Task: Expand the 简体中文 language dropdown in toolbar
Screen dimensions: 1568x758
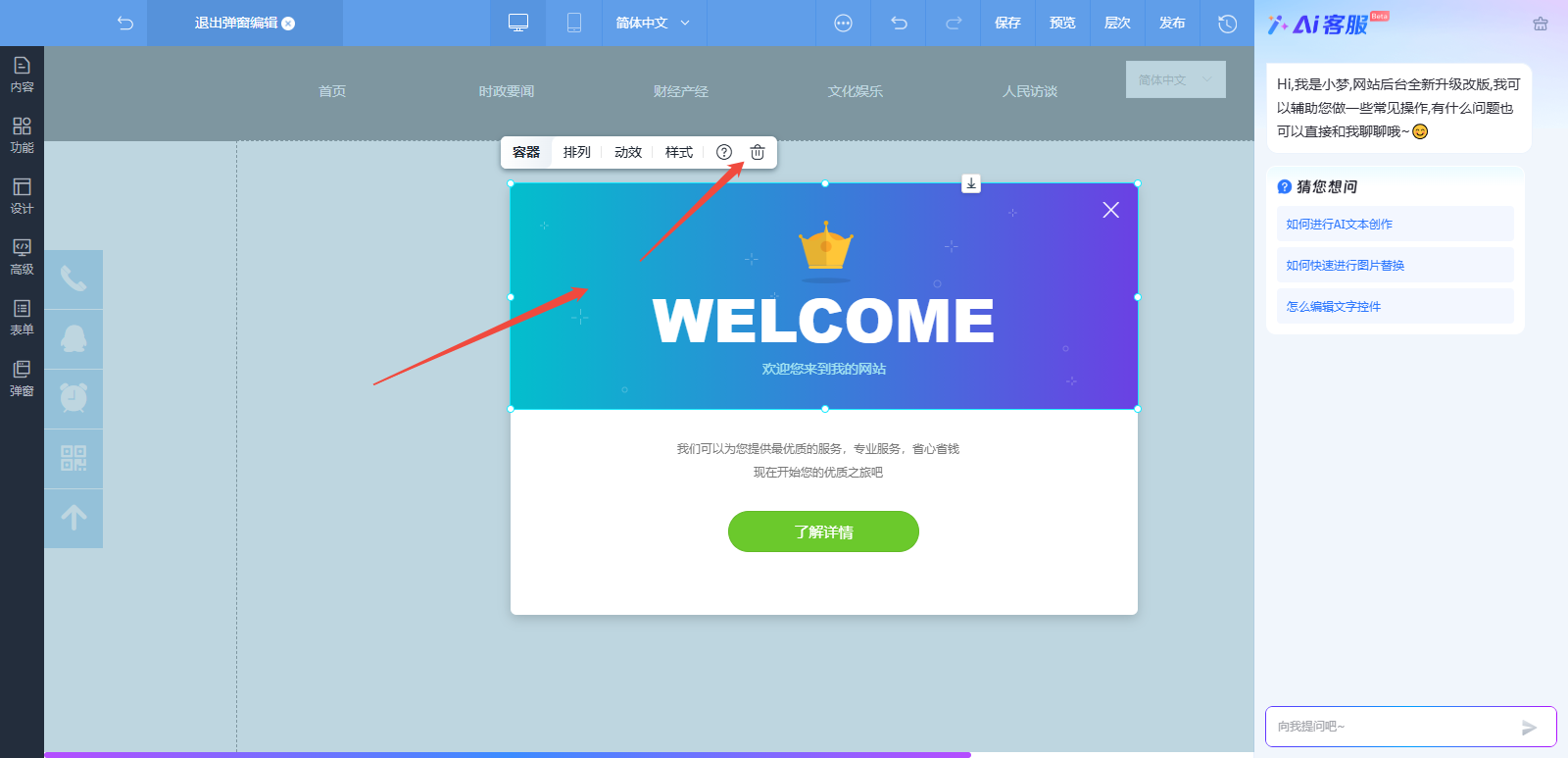Action: pos(653,23)
